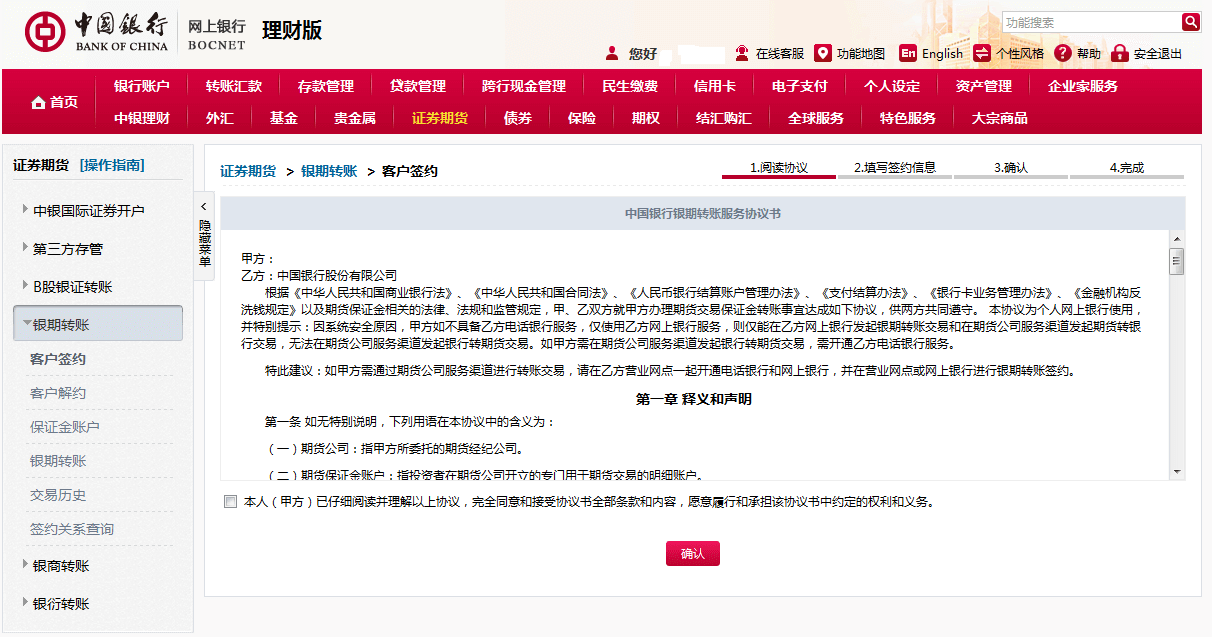Click the 帮助 question mark icon
The width and height of the screenshot is (1212, 637).
point(1063,53)
